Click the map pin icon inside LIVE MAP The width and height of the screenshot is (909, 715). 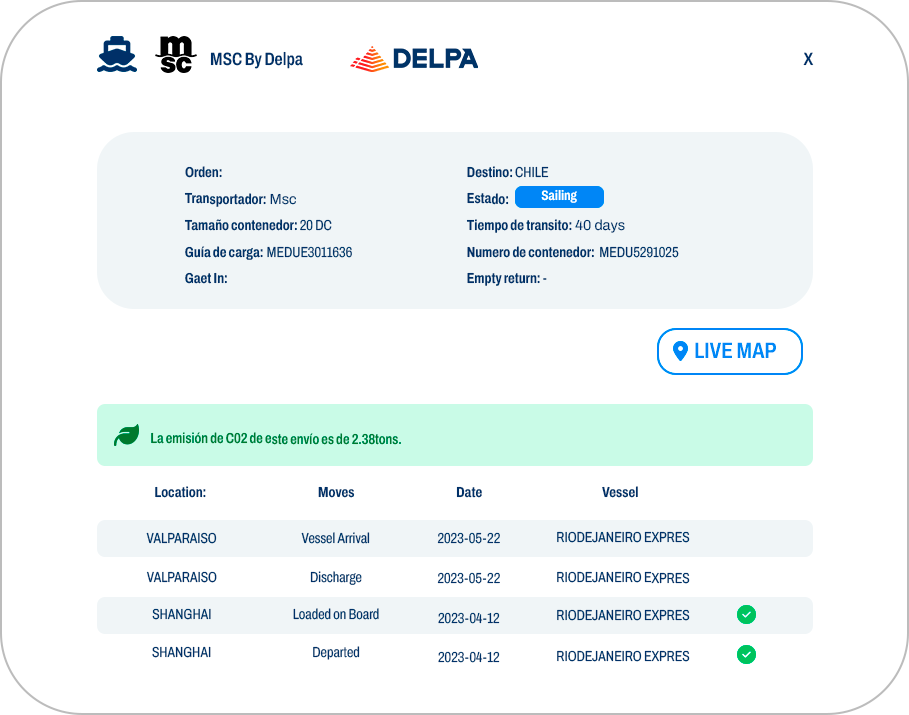point(681,351)
